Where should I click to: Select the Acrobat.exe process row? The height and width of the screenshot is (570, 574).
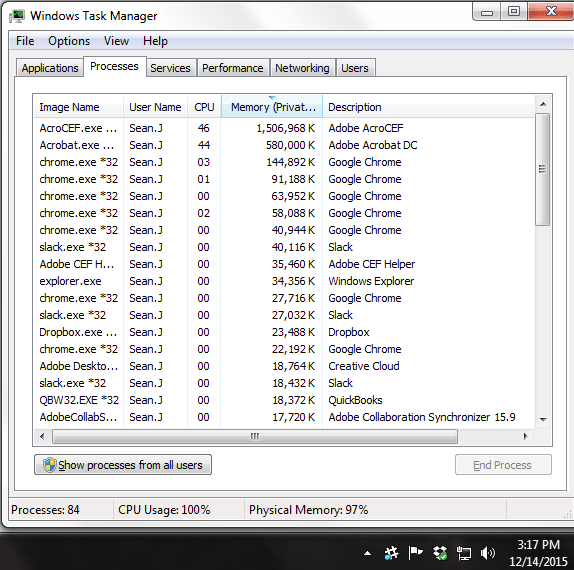point(284,145)
